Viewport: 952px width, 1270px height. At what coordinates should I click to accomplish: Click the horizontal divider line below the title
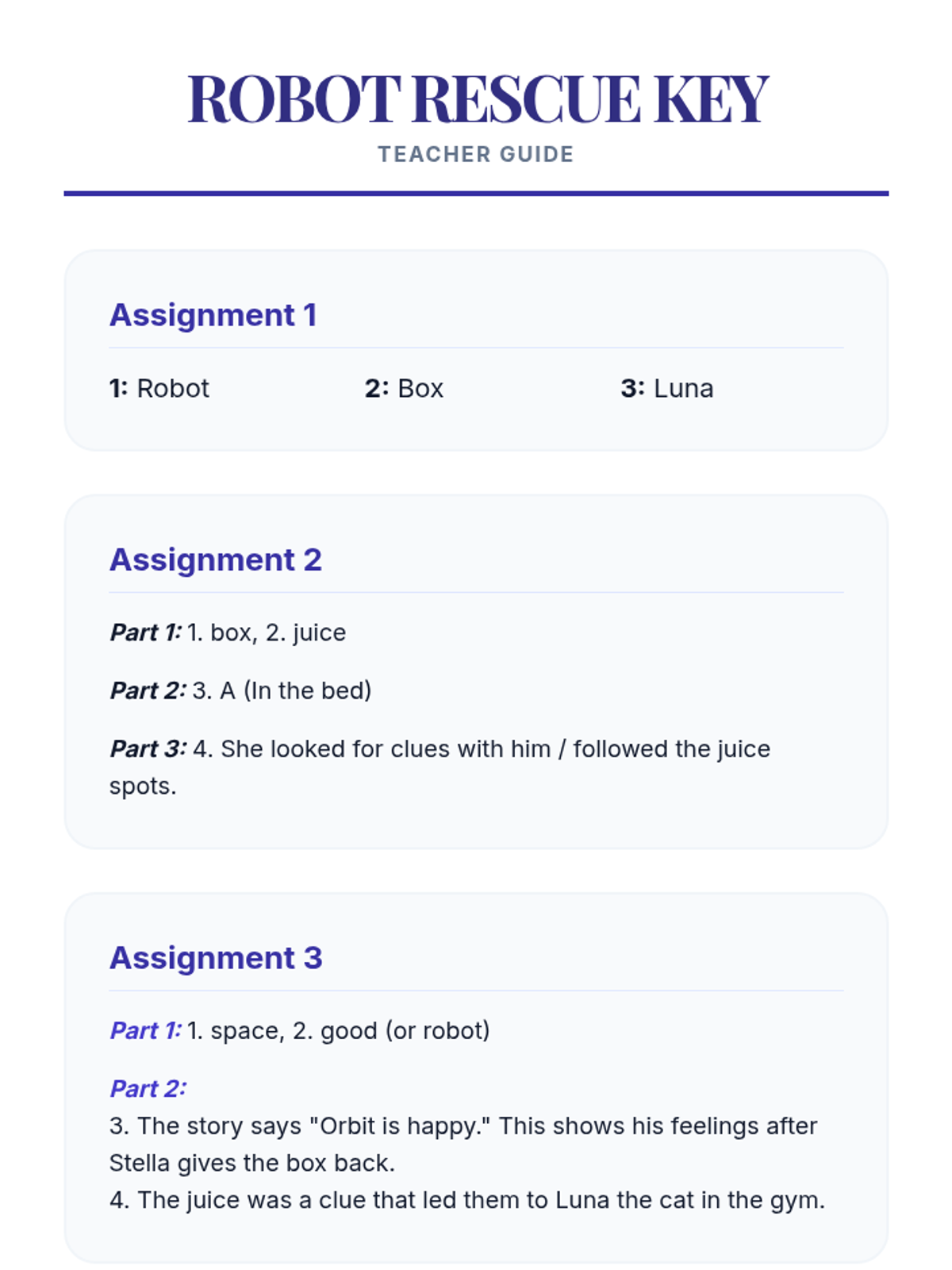pyautogui.click(x=476, y=193)
